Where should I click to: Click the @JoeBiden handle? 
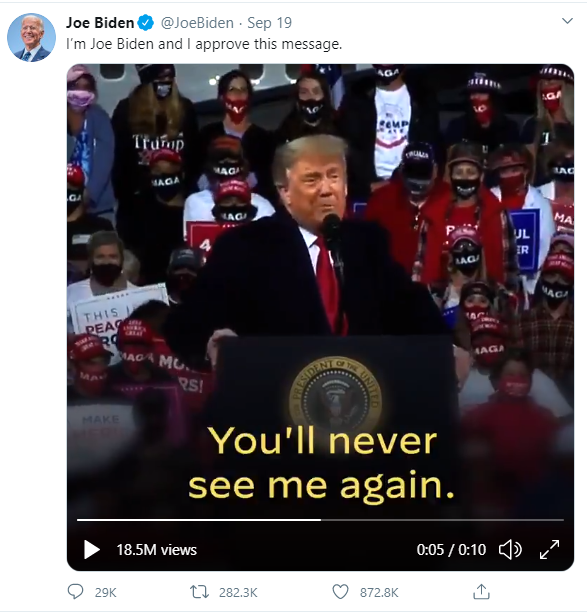coord(197,23)
